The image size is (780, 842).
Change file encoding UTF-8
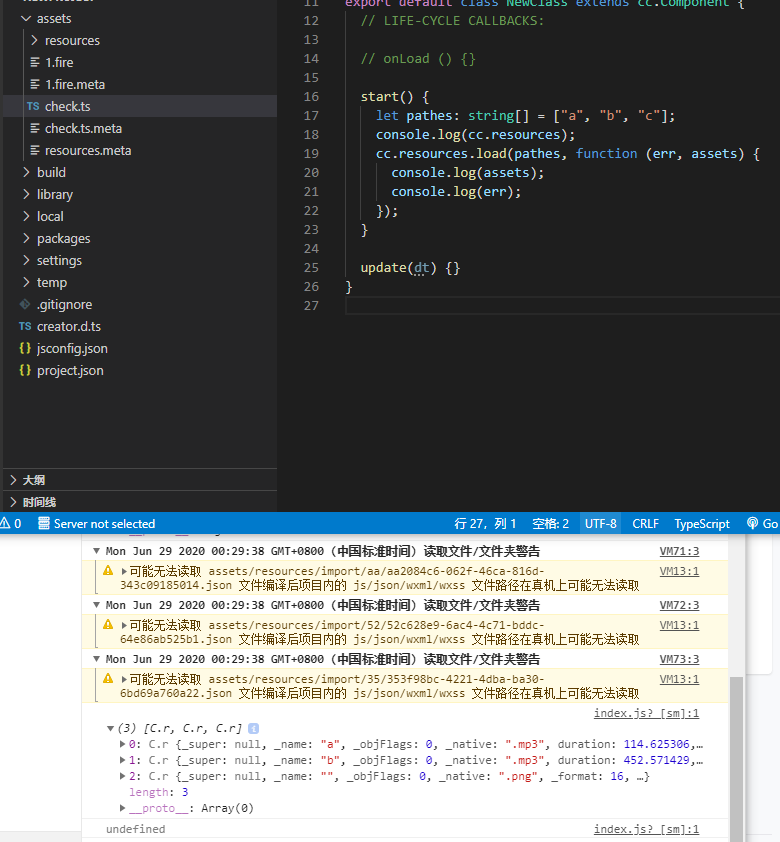(600, 524)
